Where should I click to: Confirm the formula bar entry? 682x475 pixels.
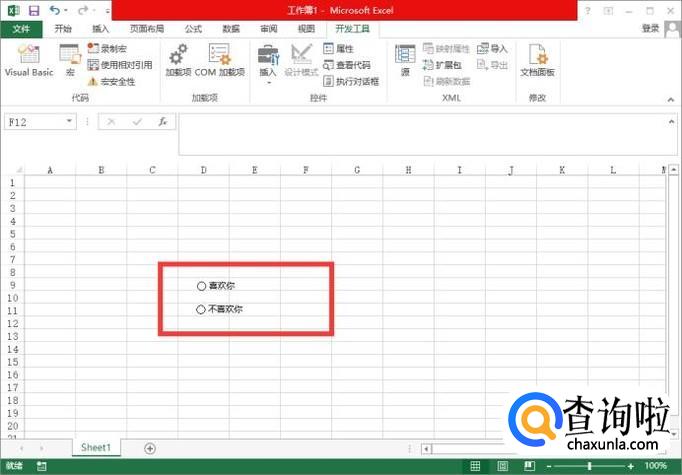click(x=137, y=122)
